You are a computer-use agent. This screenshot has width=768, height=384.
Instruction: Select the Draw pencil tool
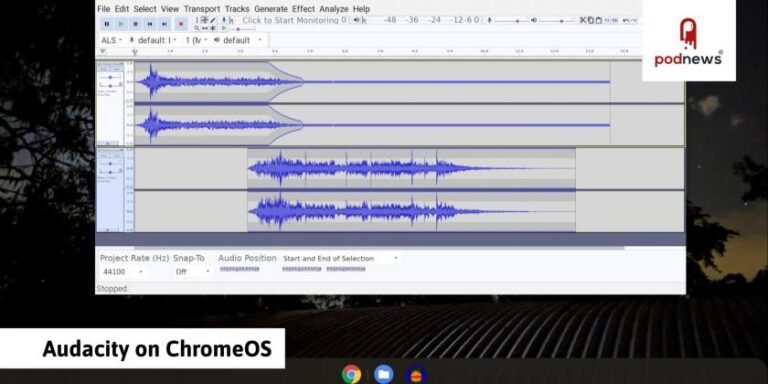212,20
